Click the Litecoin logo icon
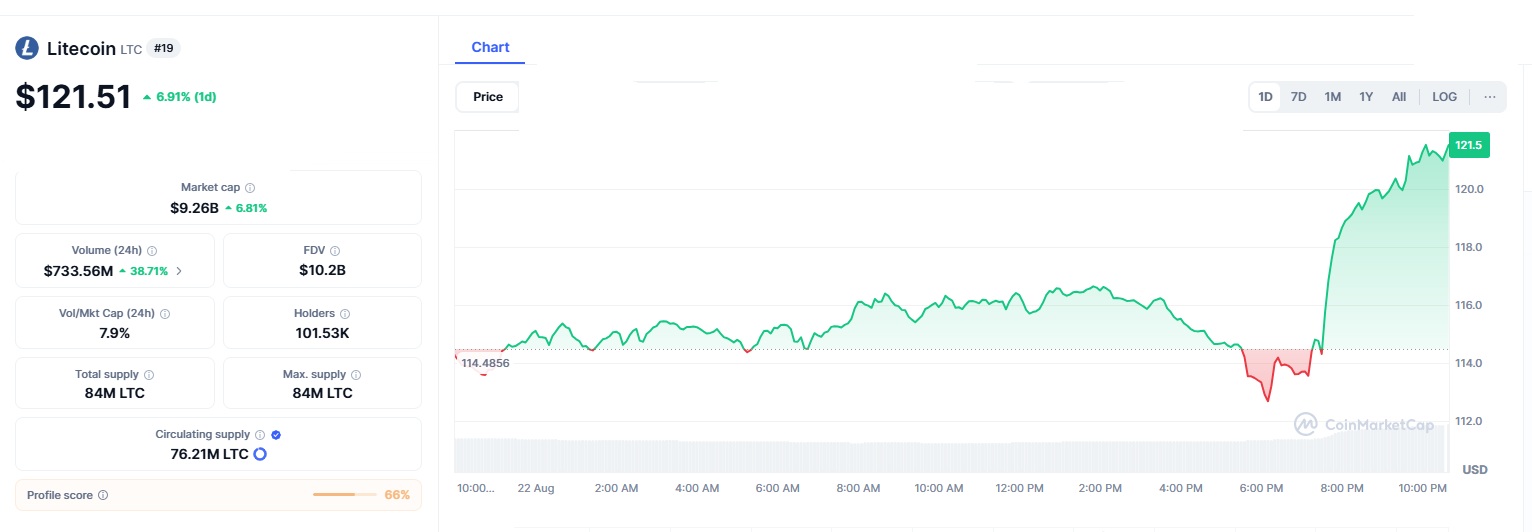This screenshot has height=532, width=1532. tap(27, 48)
